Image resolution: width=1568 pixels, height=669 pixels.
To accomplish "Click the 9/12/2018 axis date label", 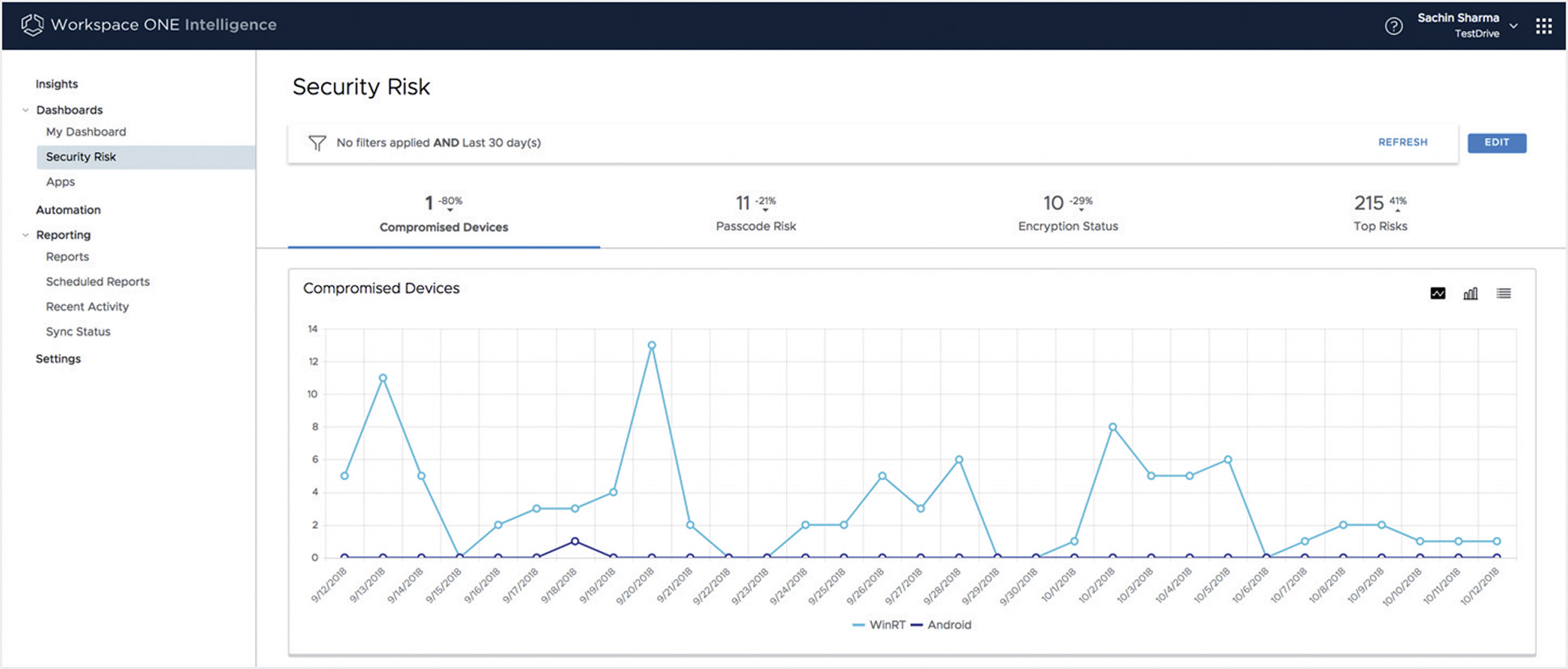I will click(330, 585).
